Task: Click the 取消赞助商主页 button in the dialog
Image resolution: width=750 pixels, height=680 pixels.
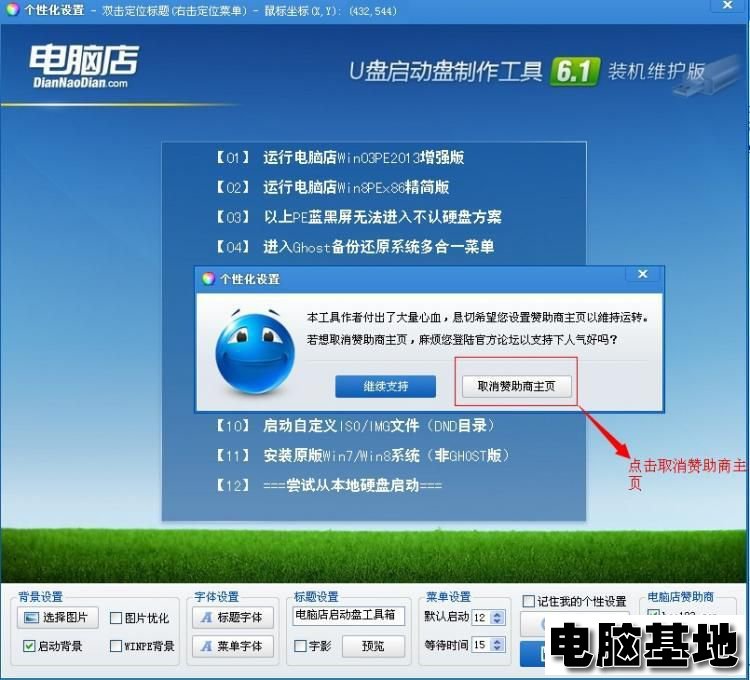Action: (516, 386)
